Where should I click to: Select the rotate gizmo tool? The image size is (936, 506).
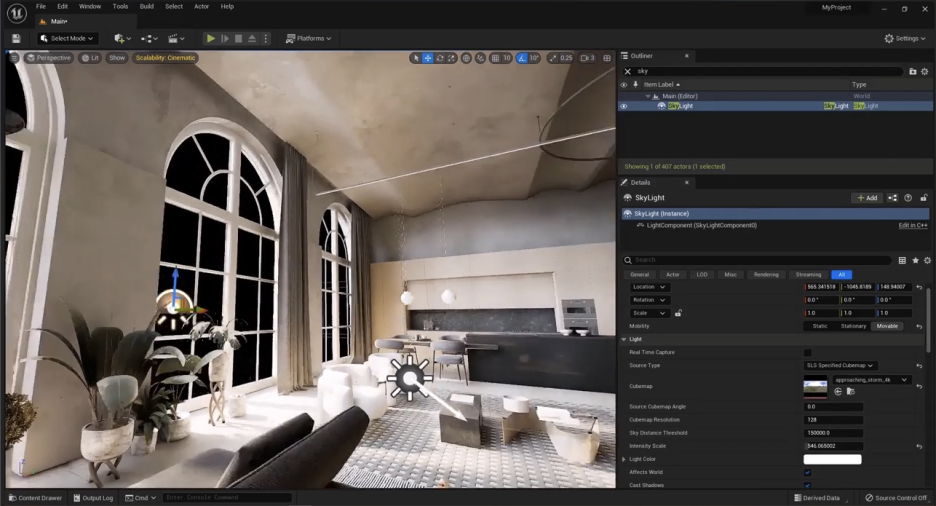click(x=440, y=58)
